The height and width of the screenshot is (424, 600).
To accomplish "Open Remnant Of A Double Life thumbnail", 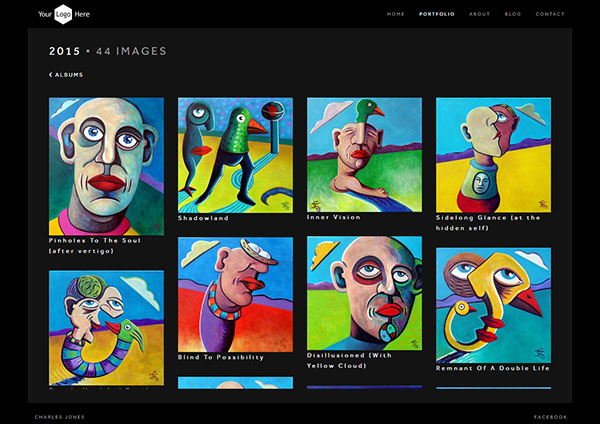I will coord(493,305).
